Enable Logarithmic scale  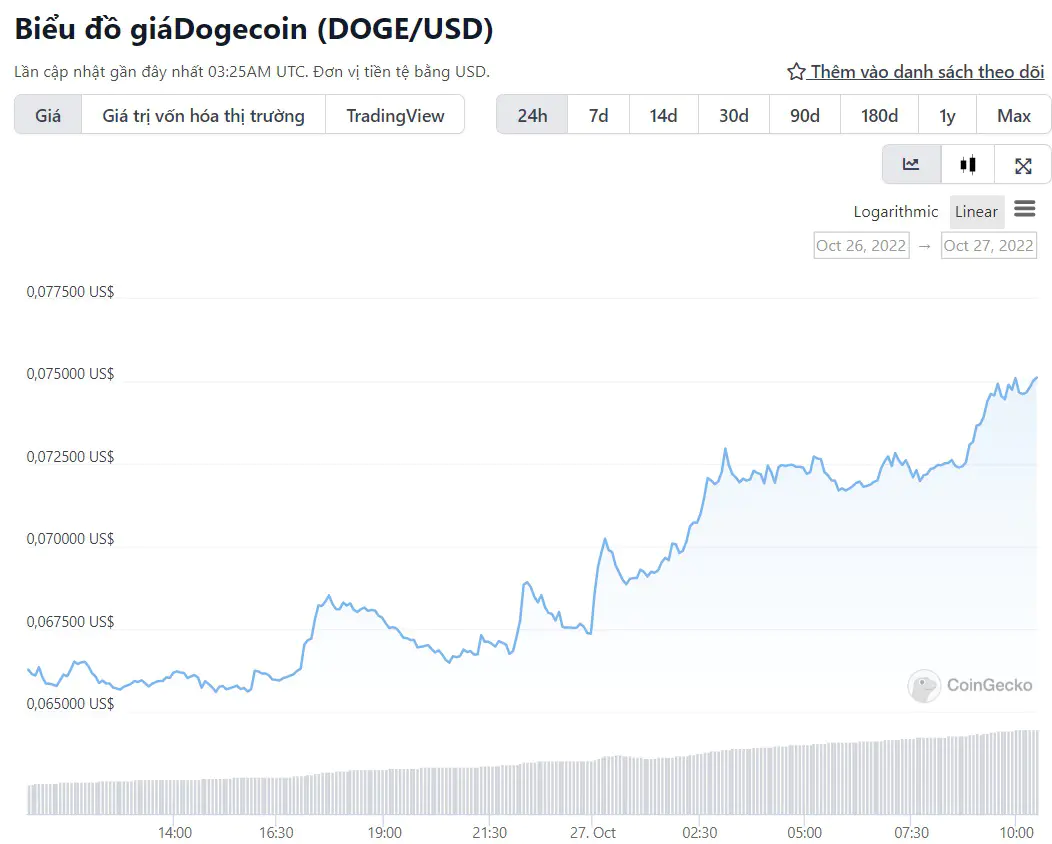[x=896, y=211]
